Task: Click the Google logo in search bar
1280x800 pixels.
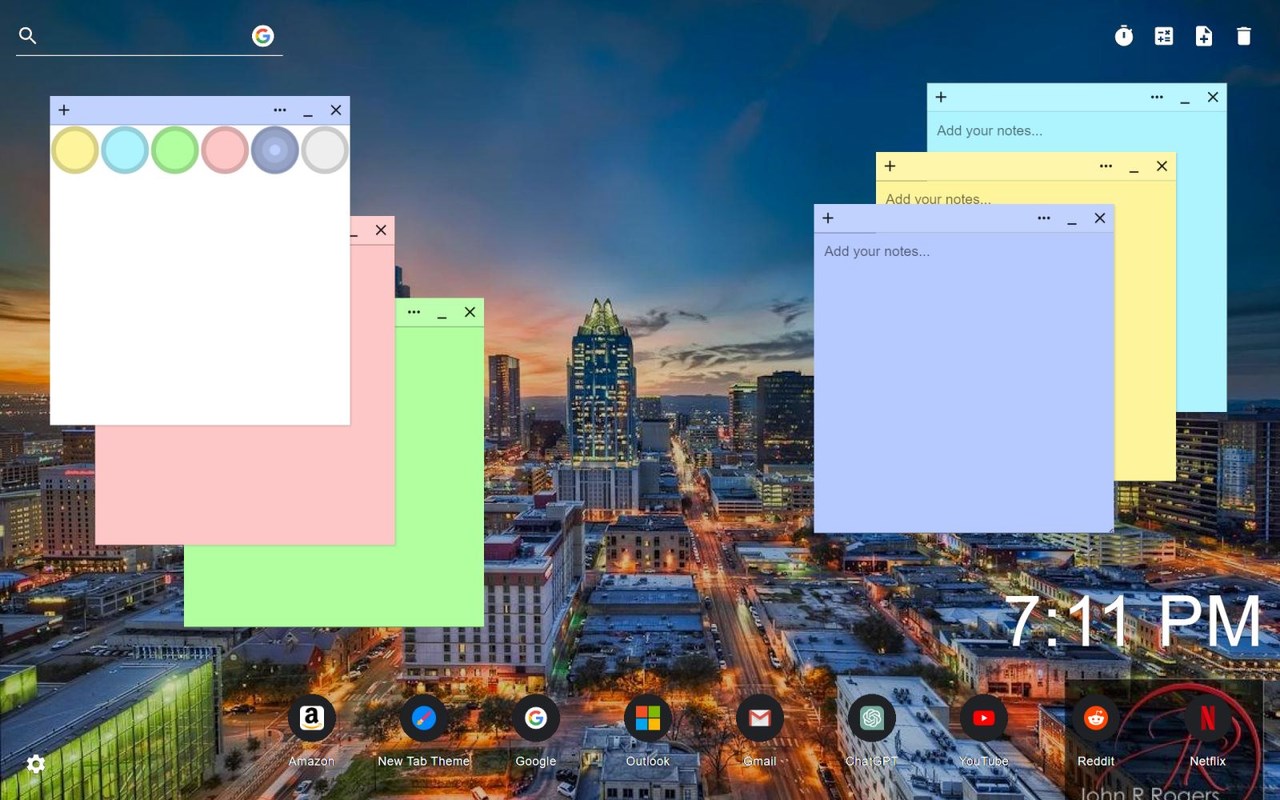Action: (263, 36)
